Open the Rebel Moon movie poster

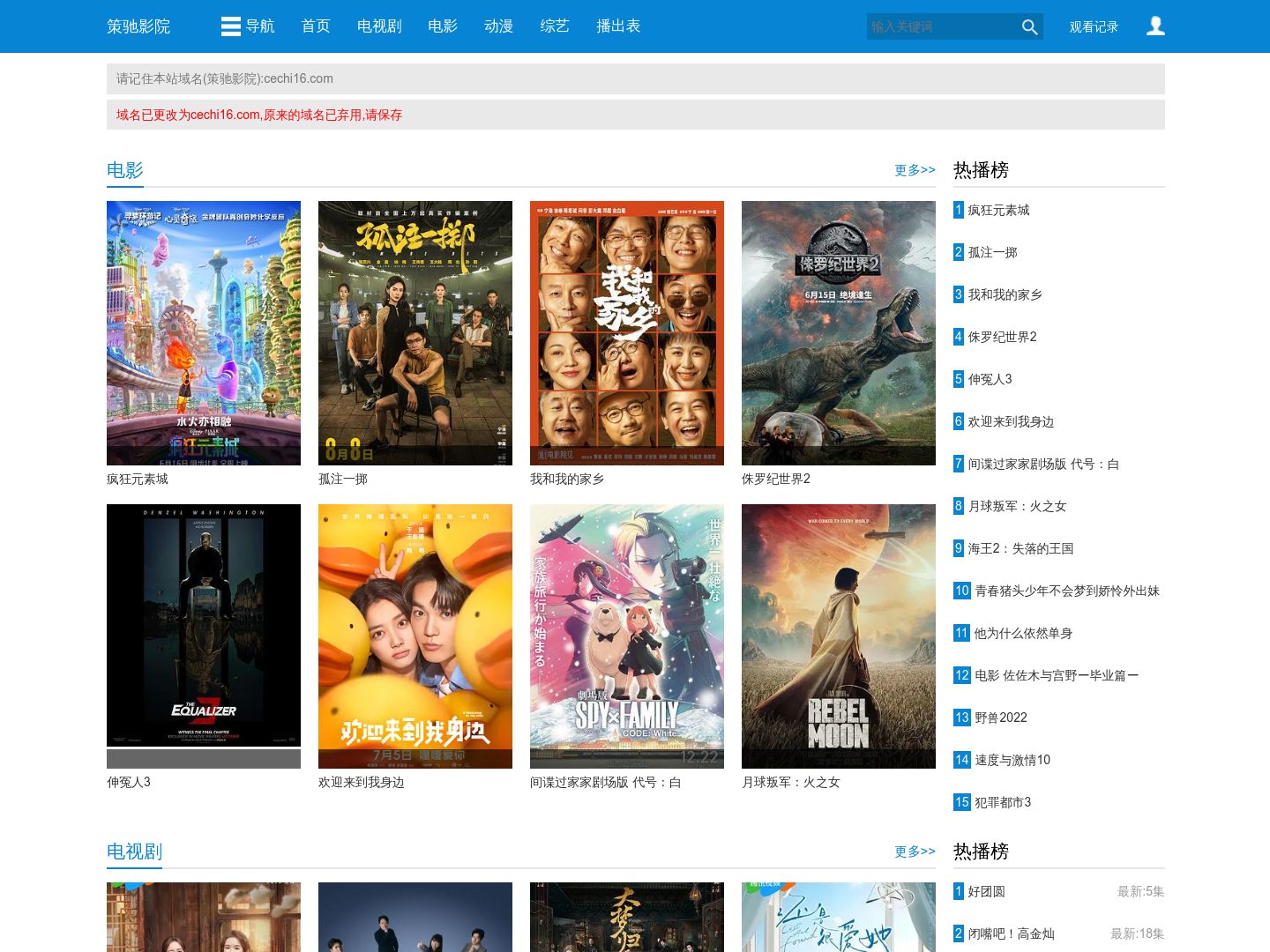click(x=839, y=636)
